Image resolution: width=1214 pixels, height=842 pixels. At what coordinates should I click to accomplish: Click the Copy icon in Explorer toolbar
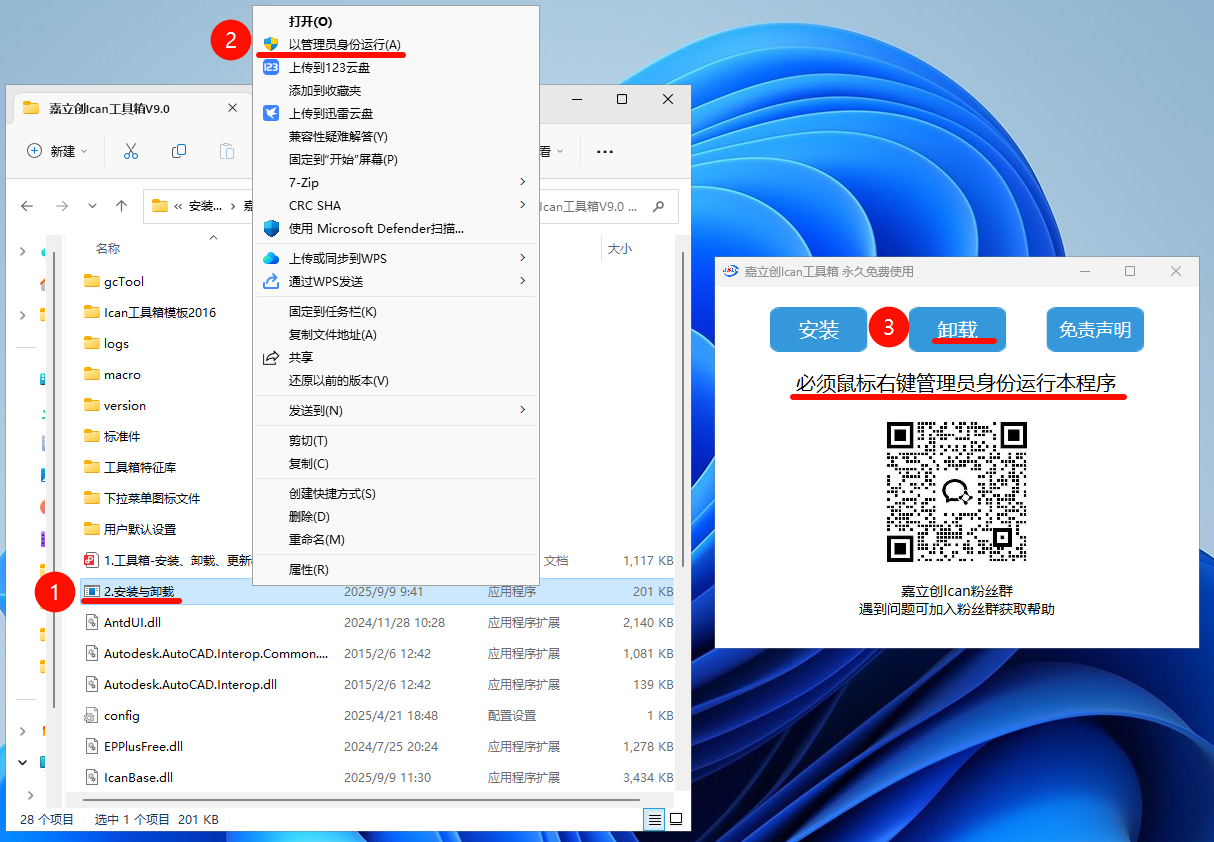[x=179, y=151]
